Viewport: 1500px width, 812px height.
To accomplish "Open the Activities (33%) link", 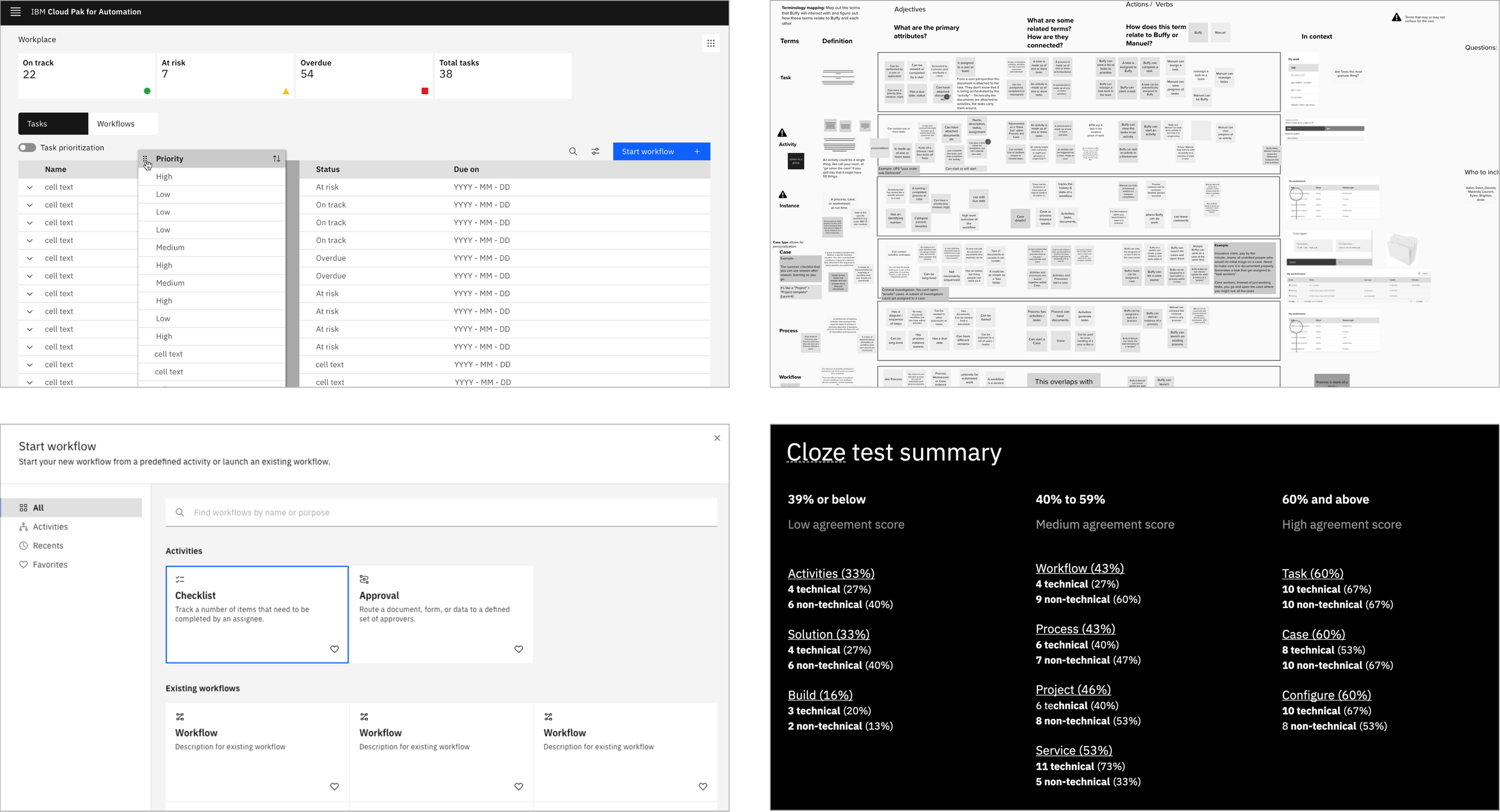I will point(831,573).
